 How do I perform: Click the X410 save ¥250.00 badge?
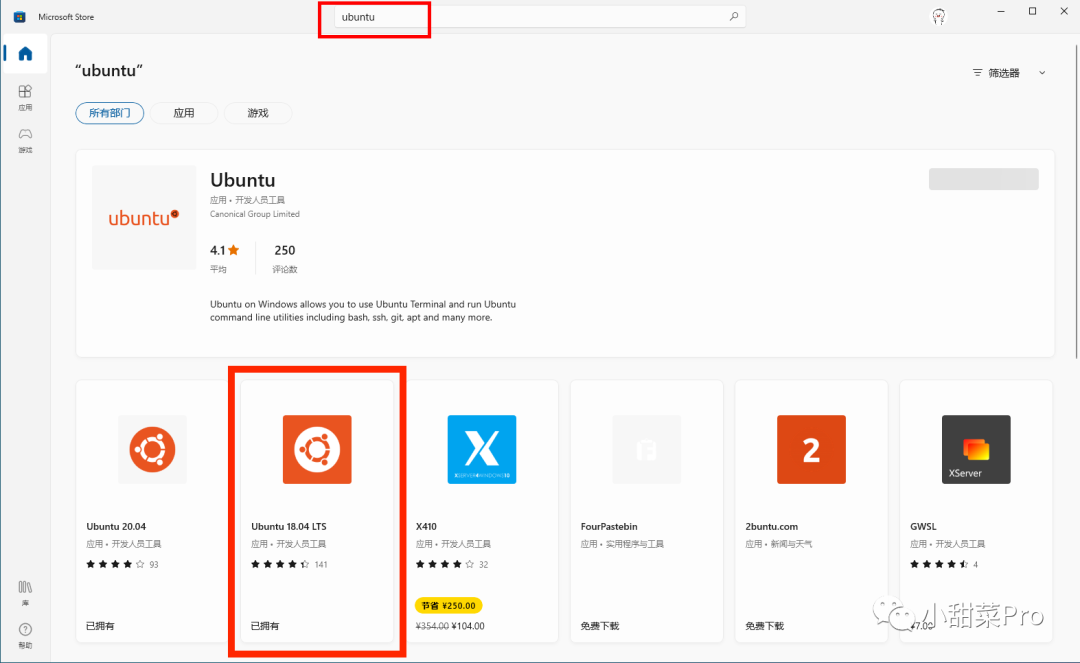click(x=448, y=606)
